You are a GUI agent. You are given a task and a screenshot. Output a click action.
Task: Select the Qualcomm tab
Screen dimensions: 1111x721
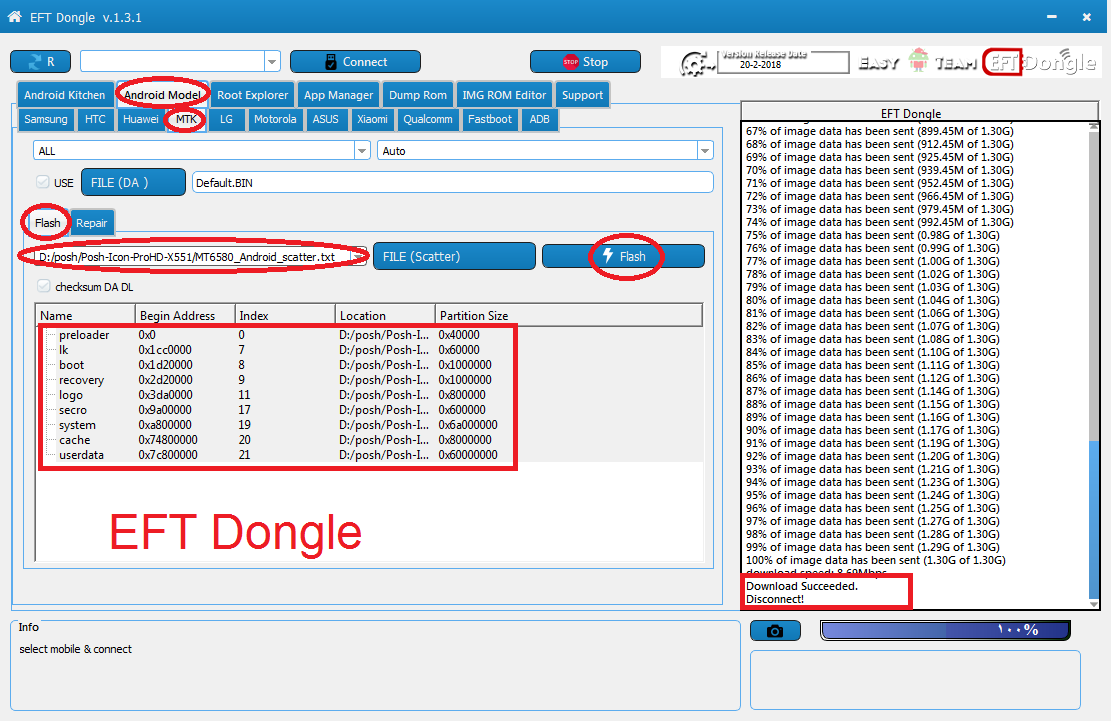point(428,119)
